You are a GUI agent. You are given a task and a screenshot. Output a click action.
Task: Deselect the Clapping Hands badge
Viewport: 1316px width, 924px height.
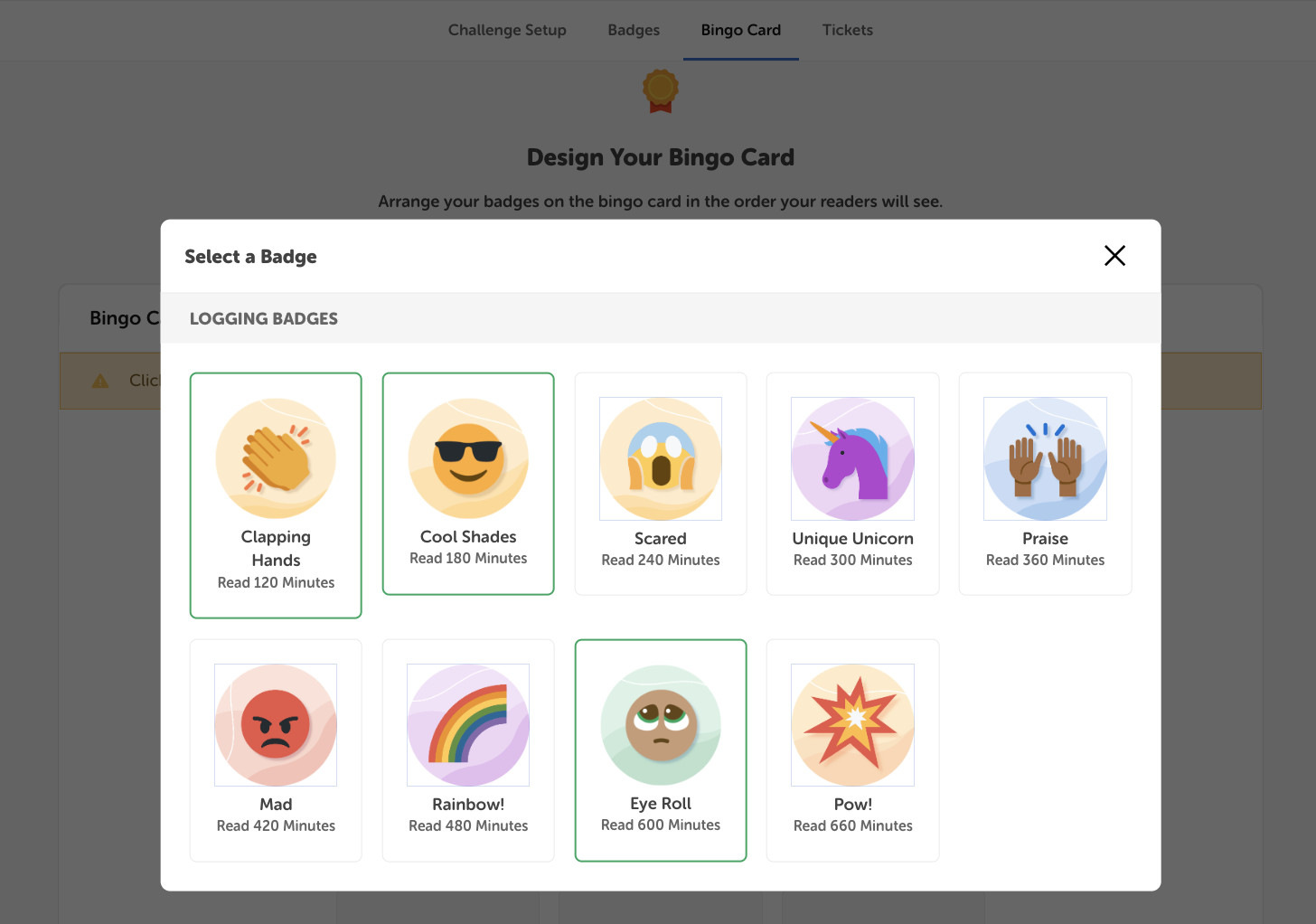click(x=276, y=495)
